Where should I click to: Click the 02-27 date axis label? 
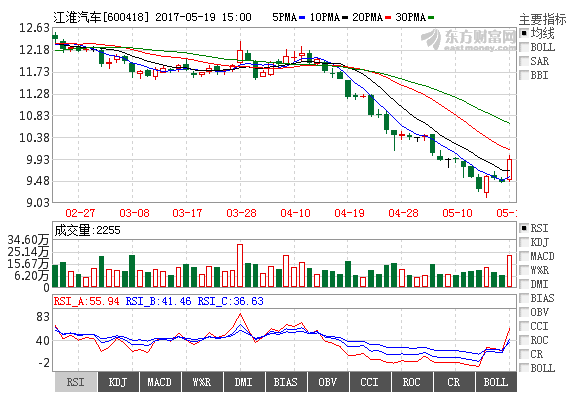click(80, 213)
